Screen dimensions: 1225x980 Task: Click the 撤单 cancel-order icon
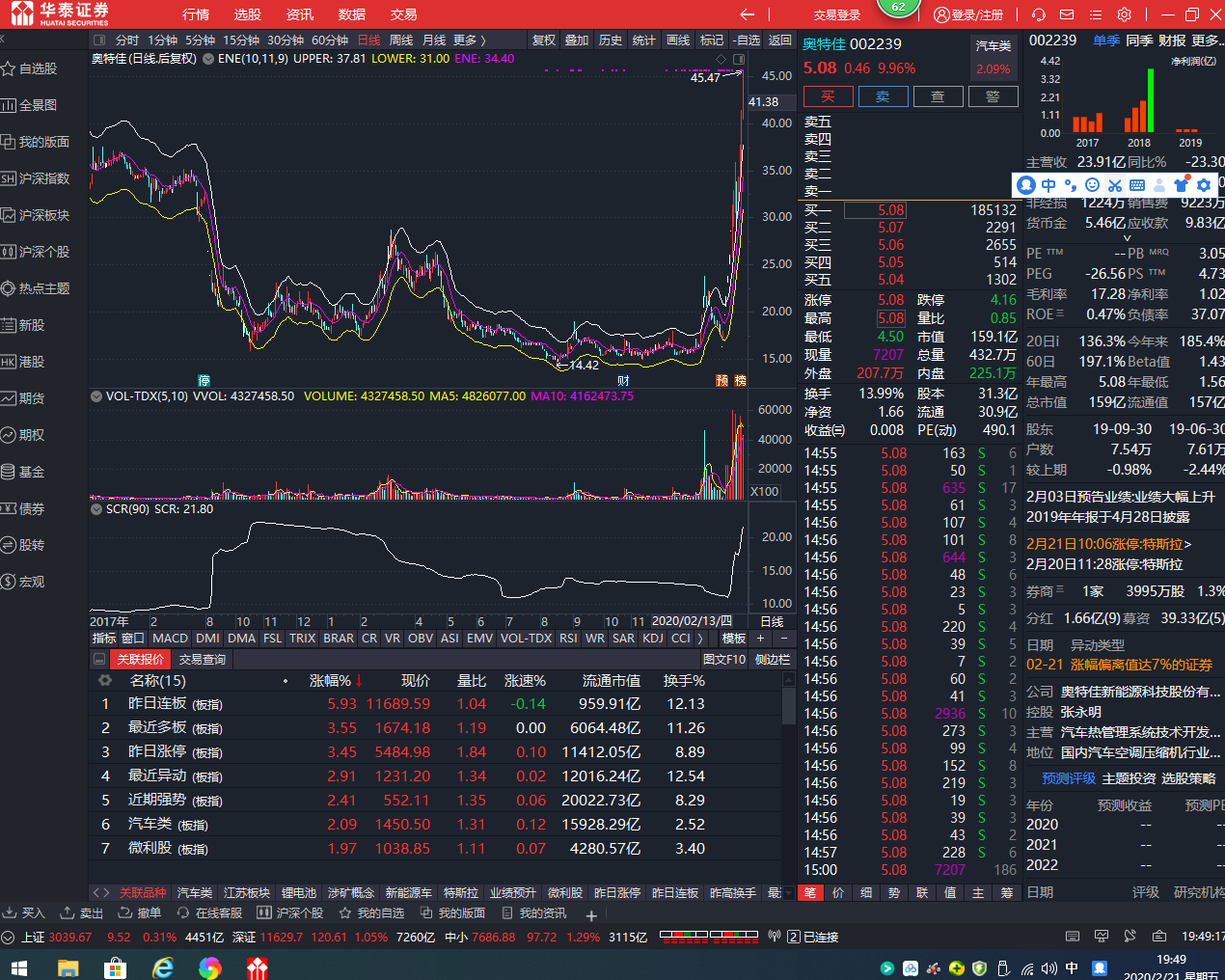pyautogui.click(x=125, y=912)
